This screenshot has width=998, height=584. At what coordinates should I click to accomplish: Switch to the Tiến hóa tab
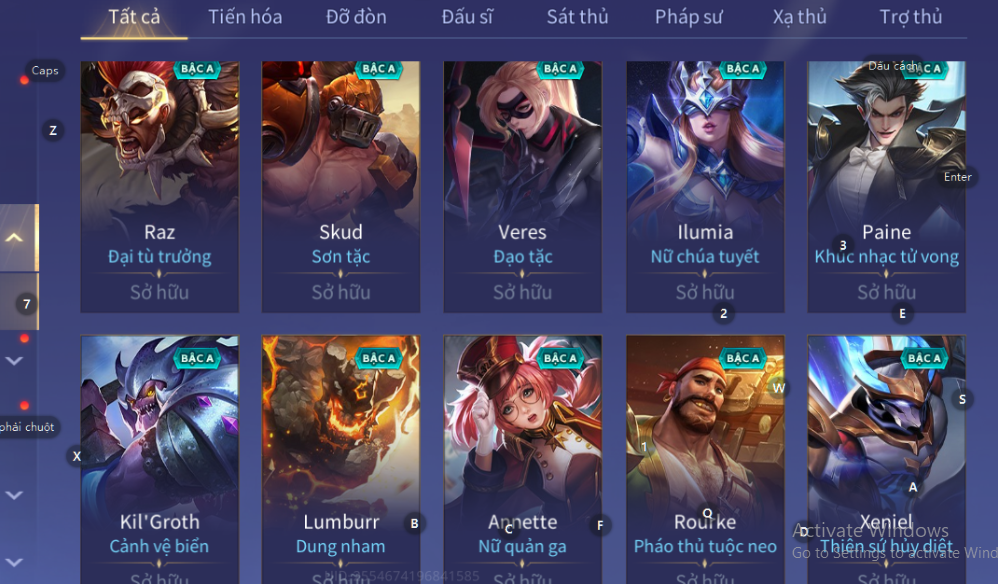point(245,17)
